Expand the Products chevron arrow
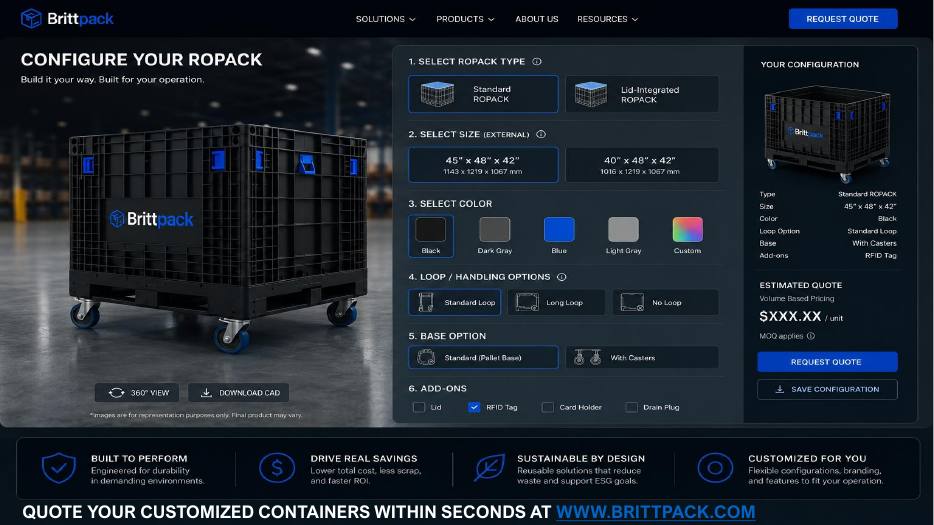934x525 pixels. [491, 20]
